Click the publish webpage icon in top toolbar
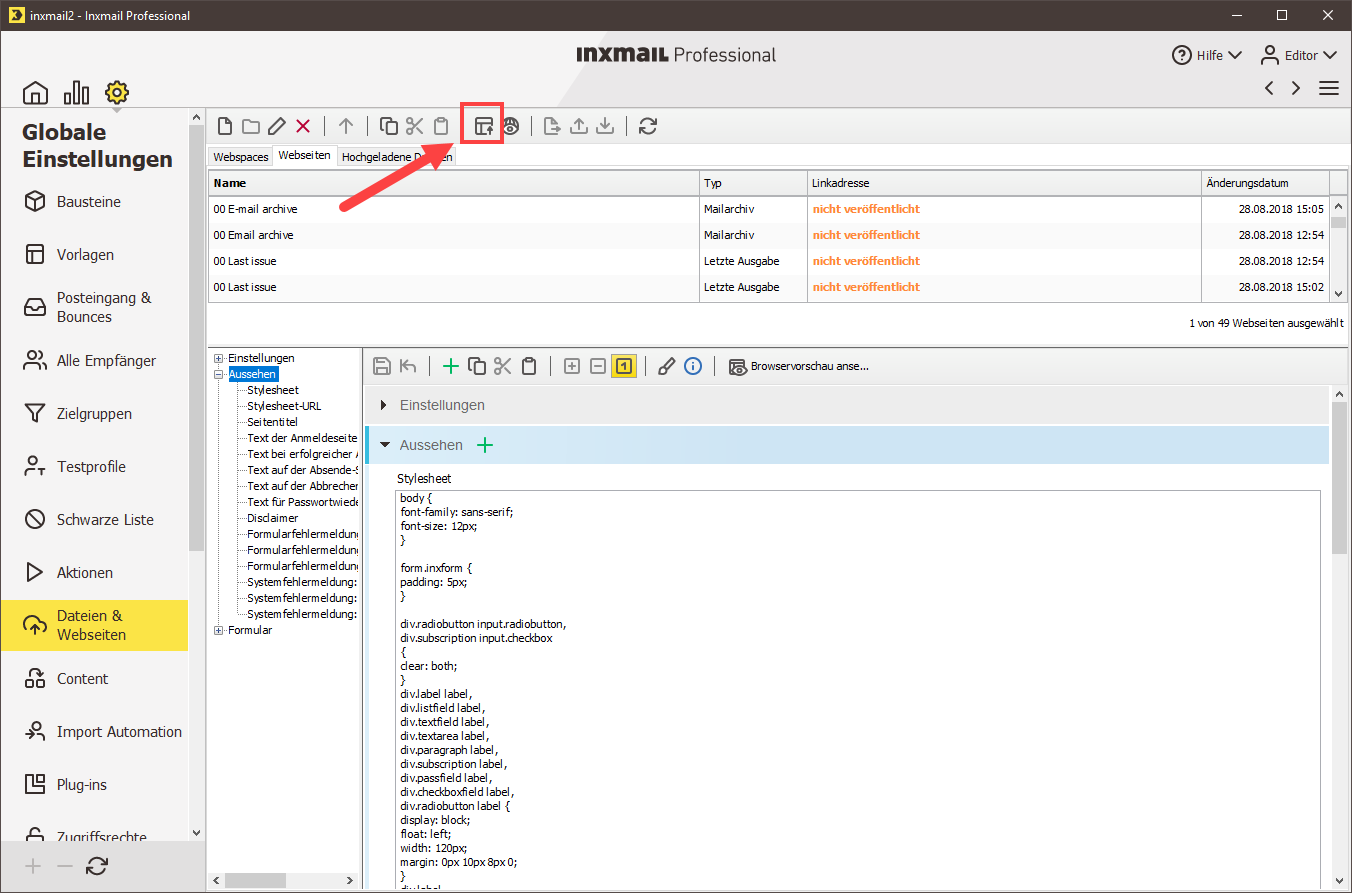Image resolution: width=1352 pixels, height=893 pixels. click(x=484, y=126)
